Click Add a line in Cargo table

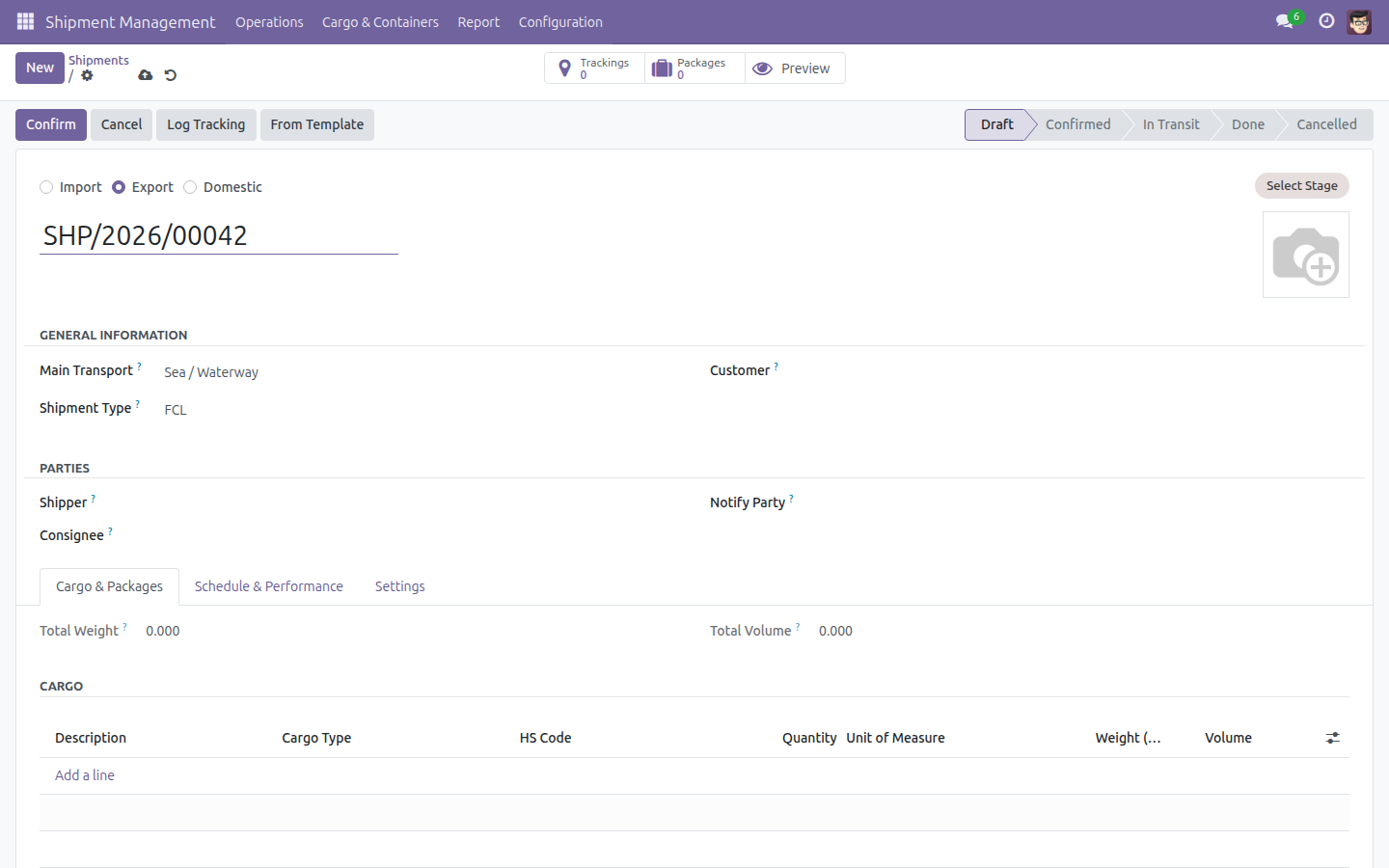(85, 775)
